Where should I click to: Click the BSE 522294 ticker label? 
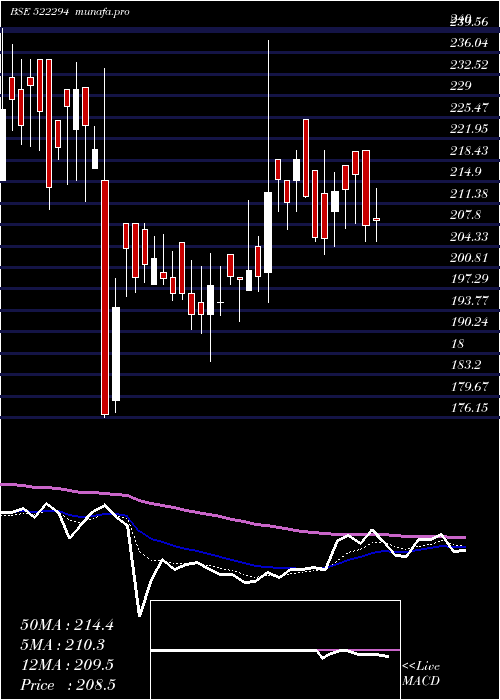(39, 12)
